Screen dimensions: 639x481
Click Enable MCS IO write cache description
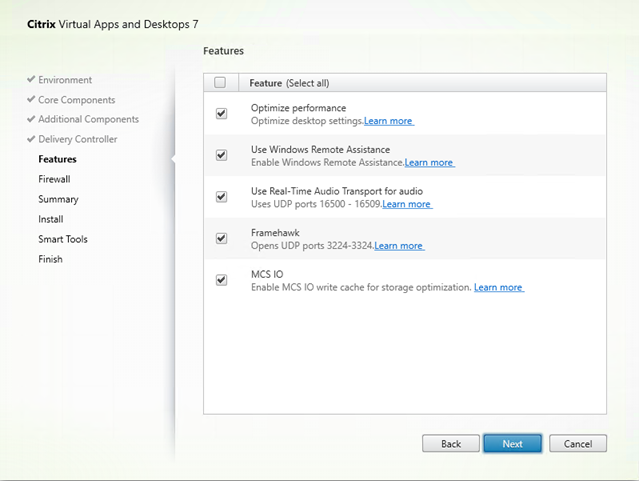tap(361, 287)
